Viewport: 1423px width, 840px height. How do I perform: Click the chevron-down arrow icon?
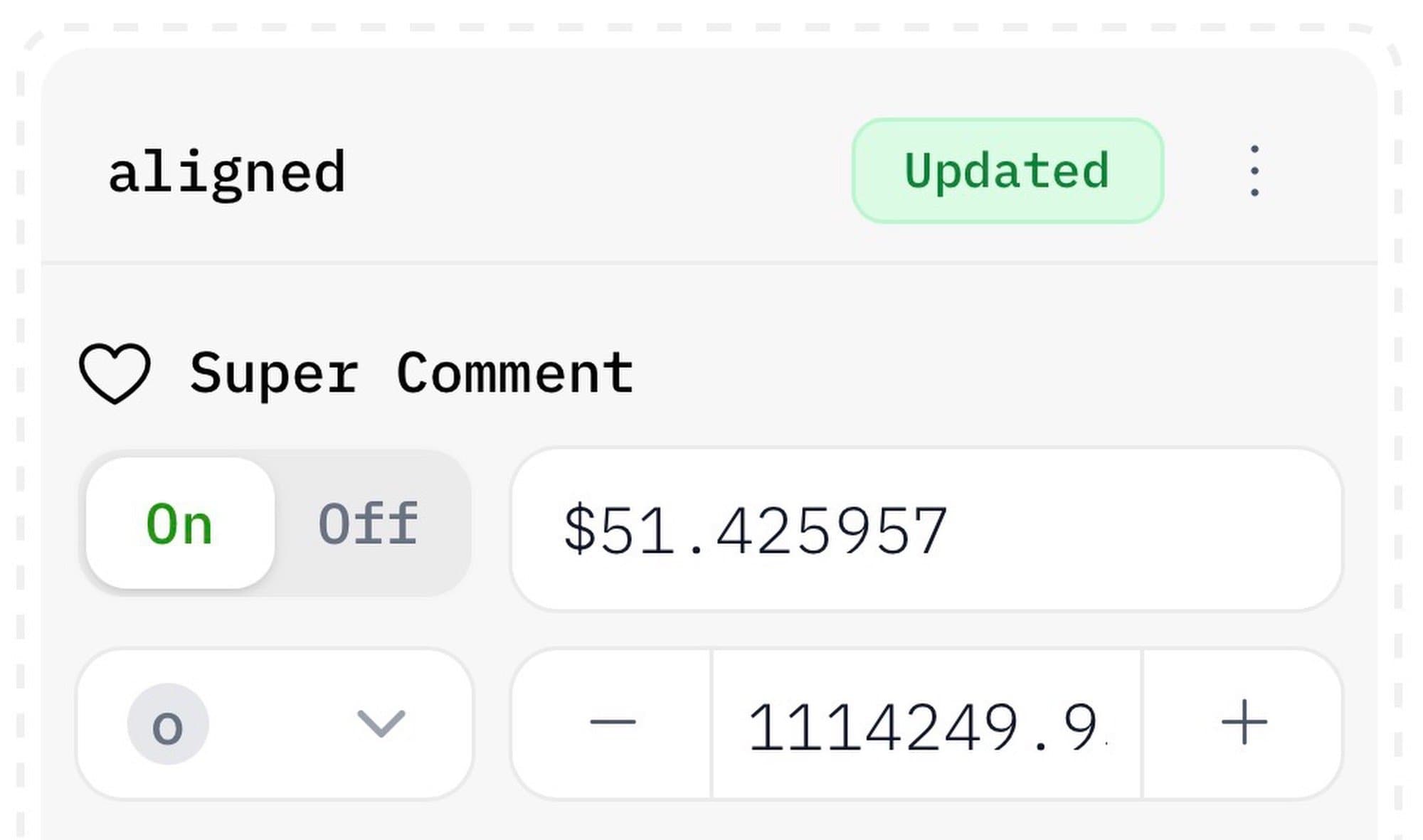[381, 724]
